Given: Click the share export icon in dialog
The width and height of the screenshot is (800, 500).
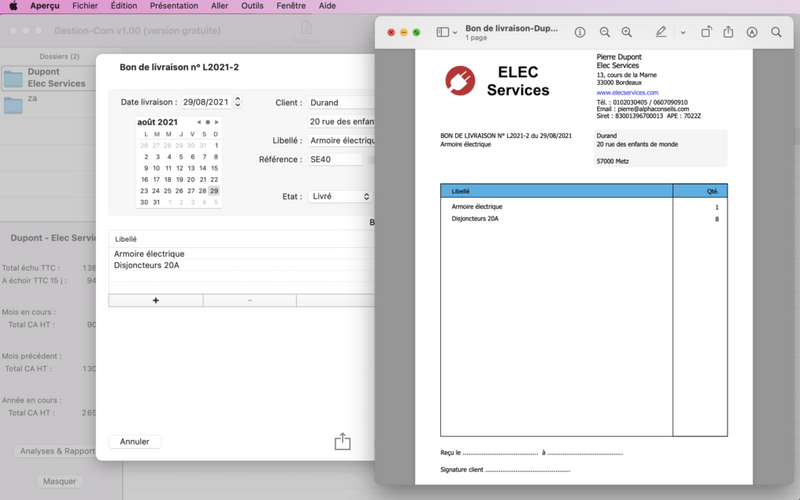Looking at the screenshot, I should 342,441.
